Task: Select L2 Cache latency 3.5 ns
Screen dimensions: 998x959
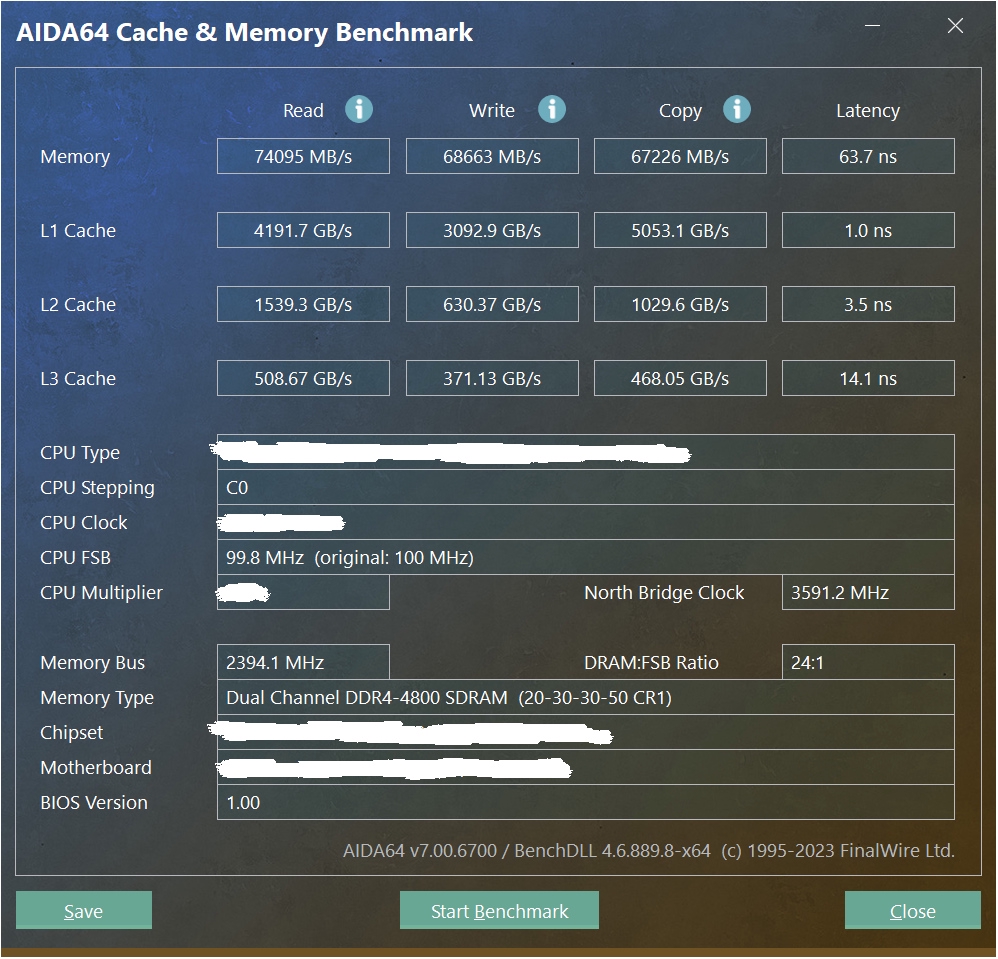Action: coord(868,304)
